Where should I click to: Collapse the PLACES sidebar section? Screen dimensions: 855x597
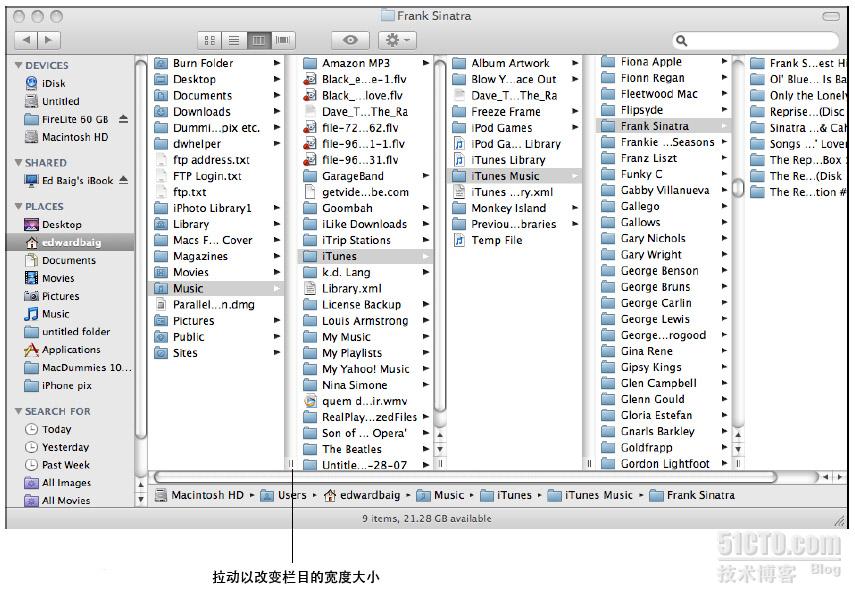19,206
